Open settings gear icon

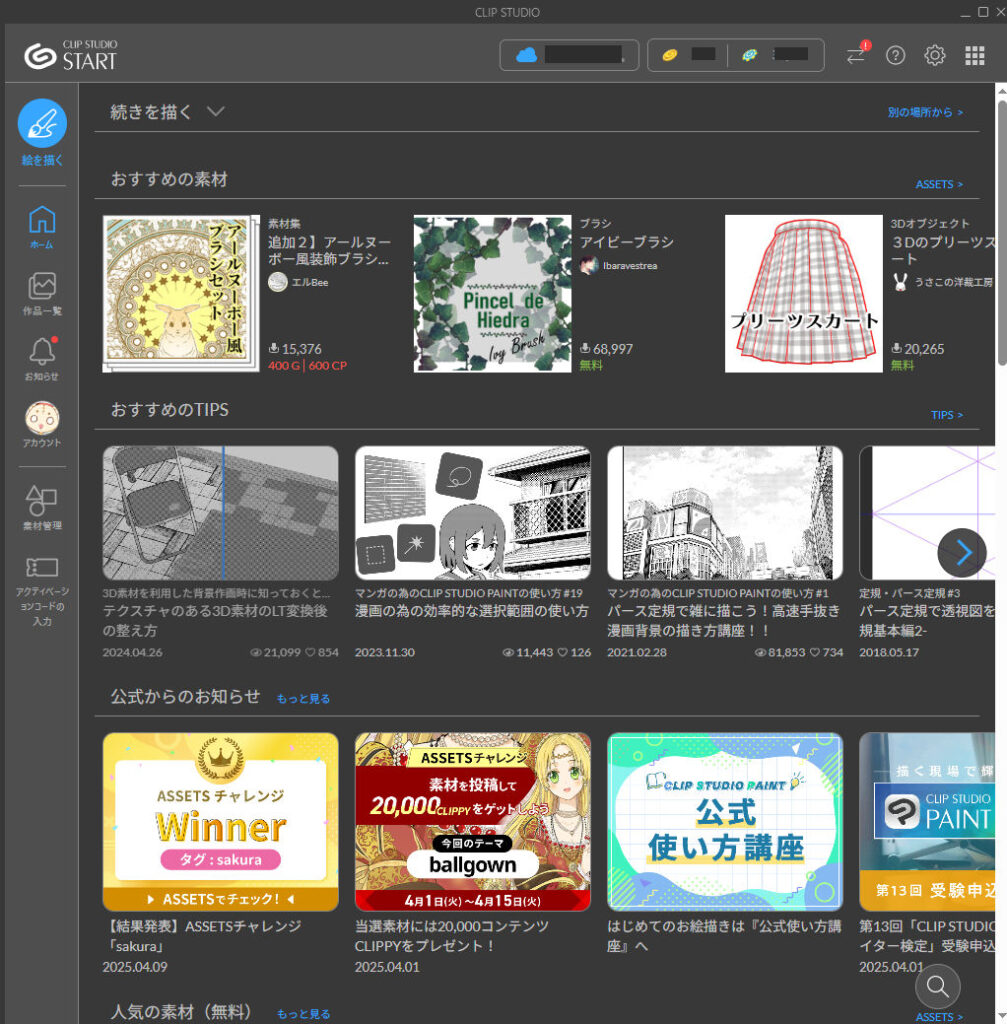tap(935, 56)
